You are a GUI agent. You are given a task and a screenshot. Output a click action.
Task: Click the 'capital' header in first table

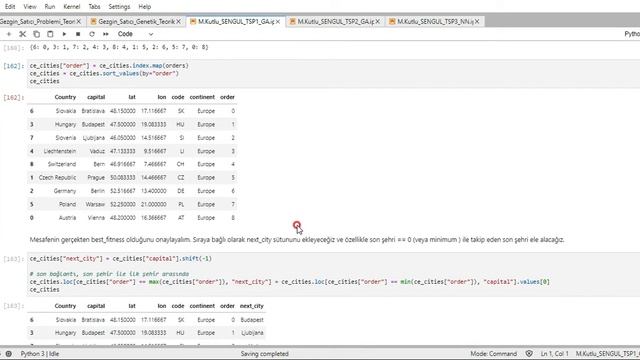[x=96, y=97]
